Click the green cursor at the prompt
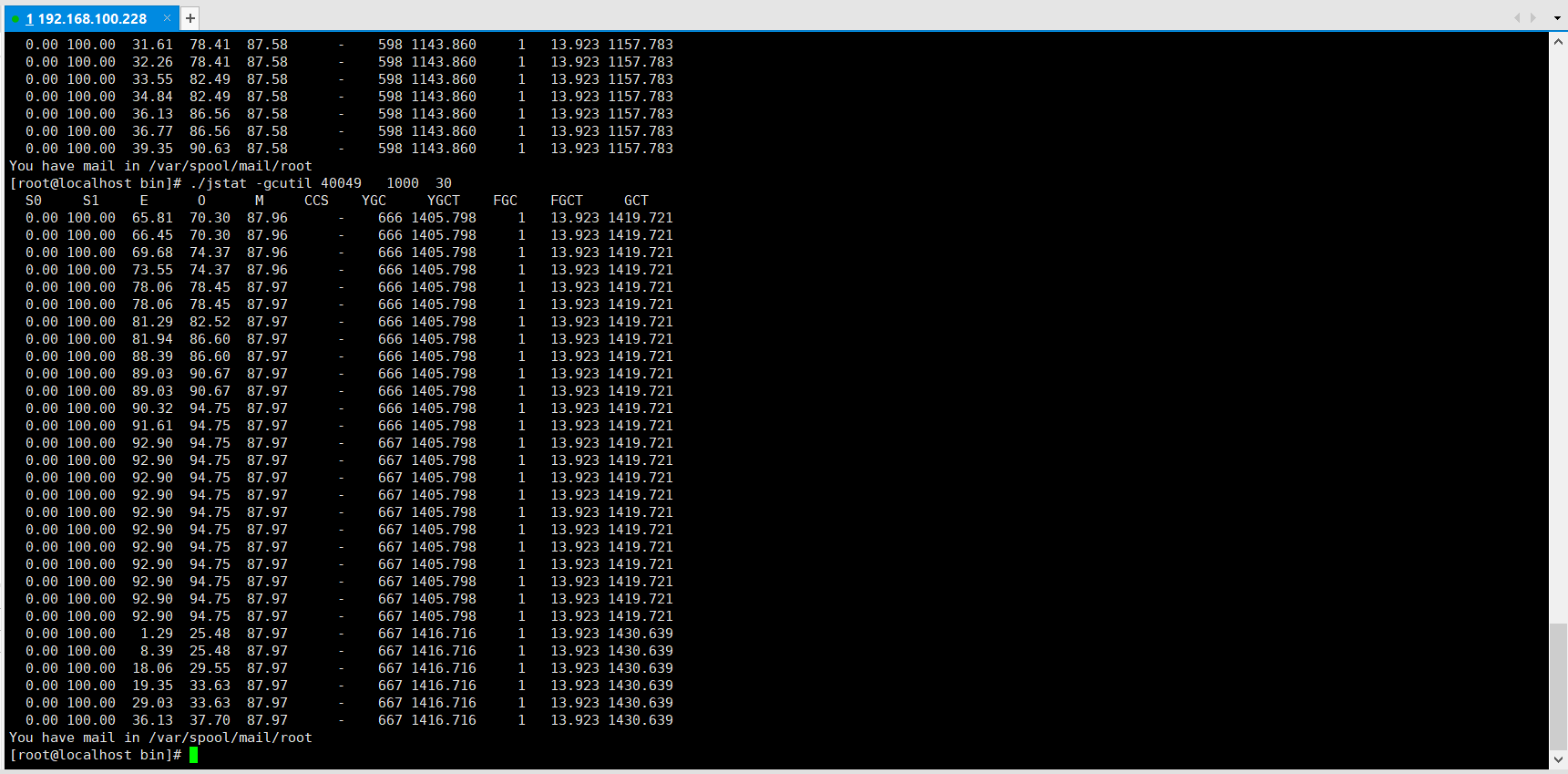Screen dimensions: 1568x774 [193, 755]
